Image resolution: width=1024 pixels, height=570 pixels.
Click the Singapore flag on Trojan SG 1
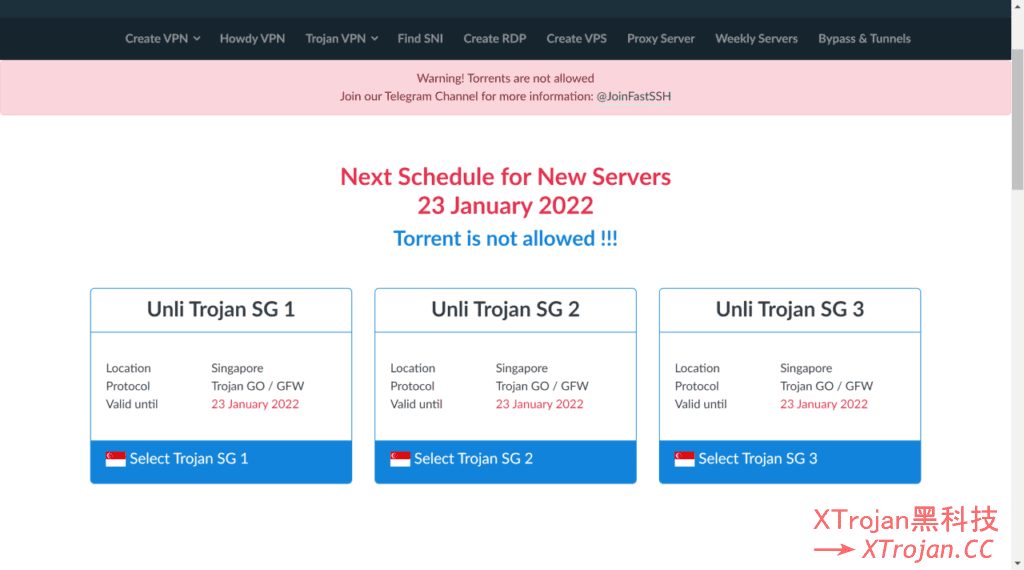pos(116,459)
